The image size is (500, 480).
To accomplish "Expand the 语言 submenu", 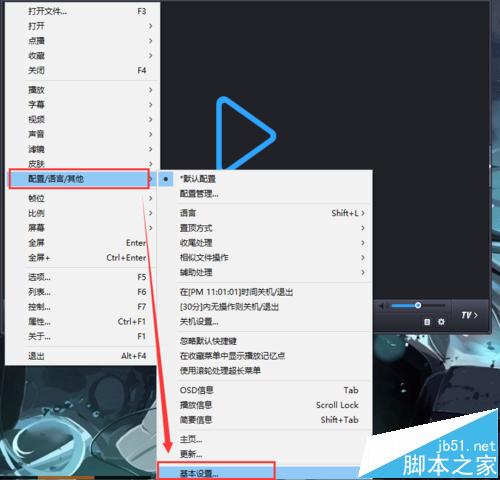I will point(265,213).
